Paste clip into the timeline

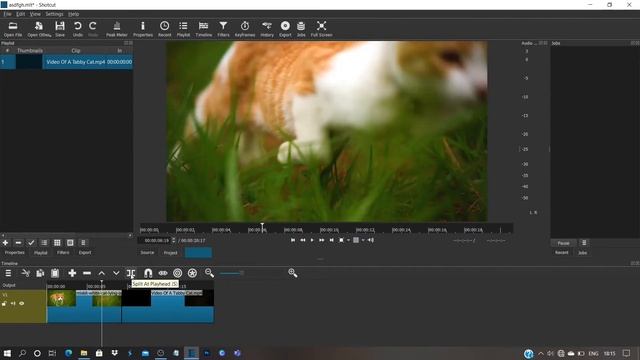[x=55, y=273]
